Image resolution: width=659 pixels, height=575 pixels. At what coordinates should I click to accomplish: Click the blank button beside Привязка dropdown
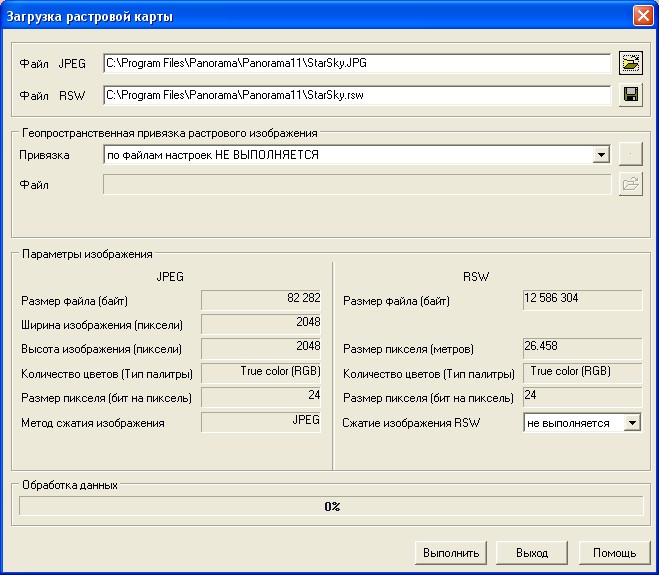(x=630, y=154)
